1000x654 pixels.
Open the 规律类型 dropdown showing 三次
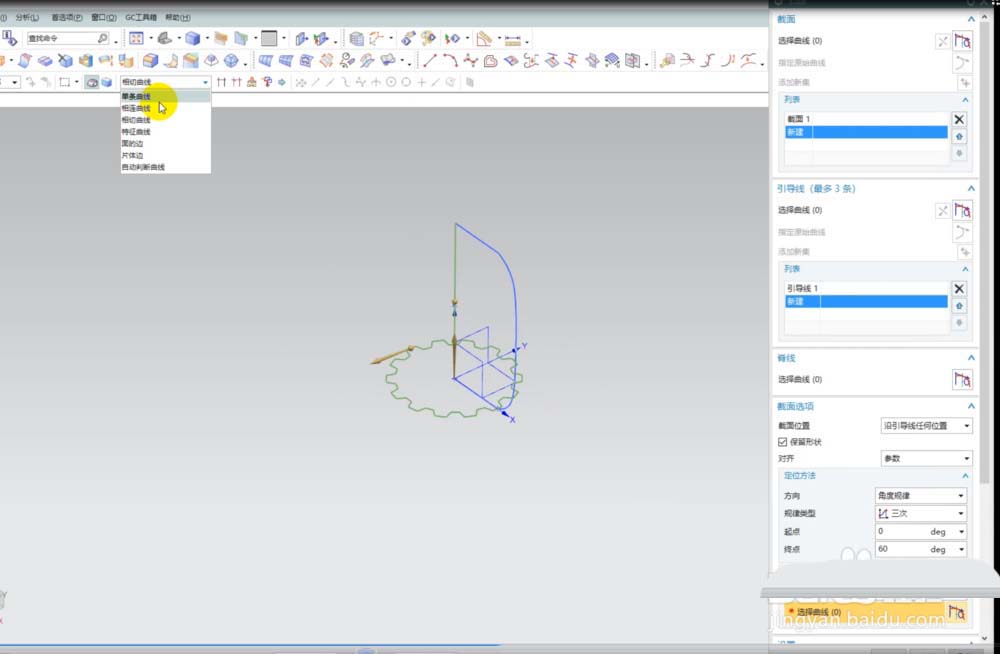point(920,513)
